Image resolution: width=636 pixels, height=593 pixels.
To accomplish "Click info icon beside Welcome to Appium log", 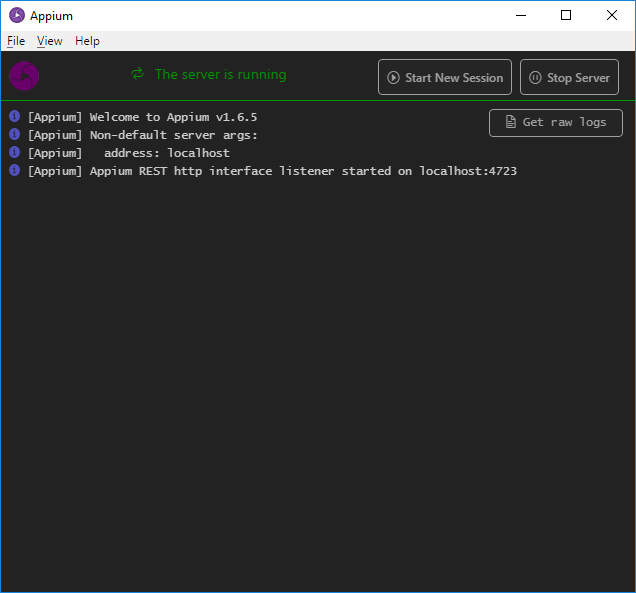I will tap(15, 116).
